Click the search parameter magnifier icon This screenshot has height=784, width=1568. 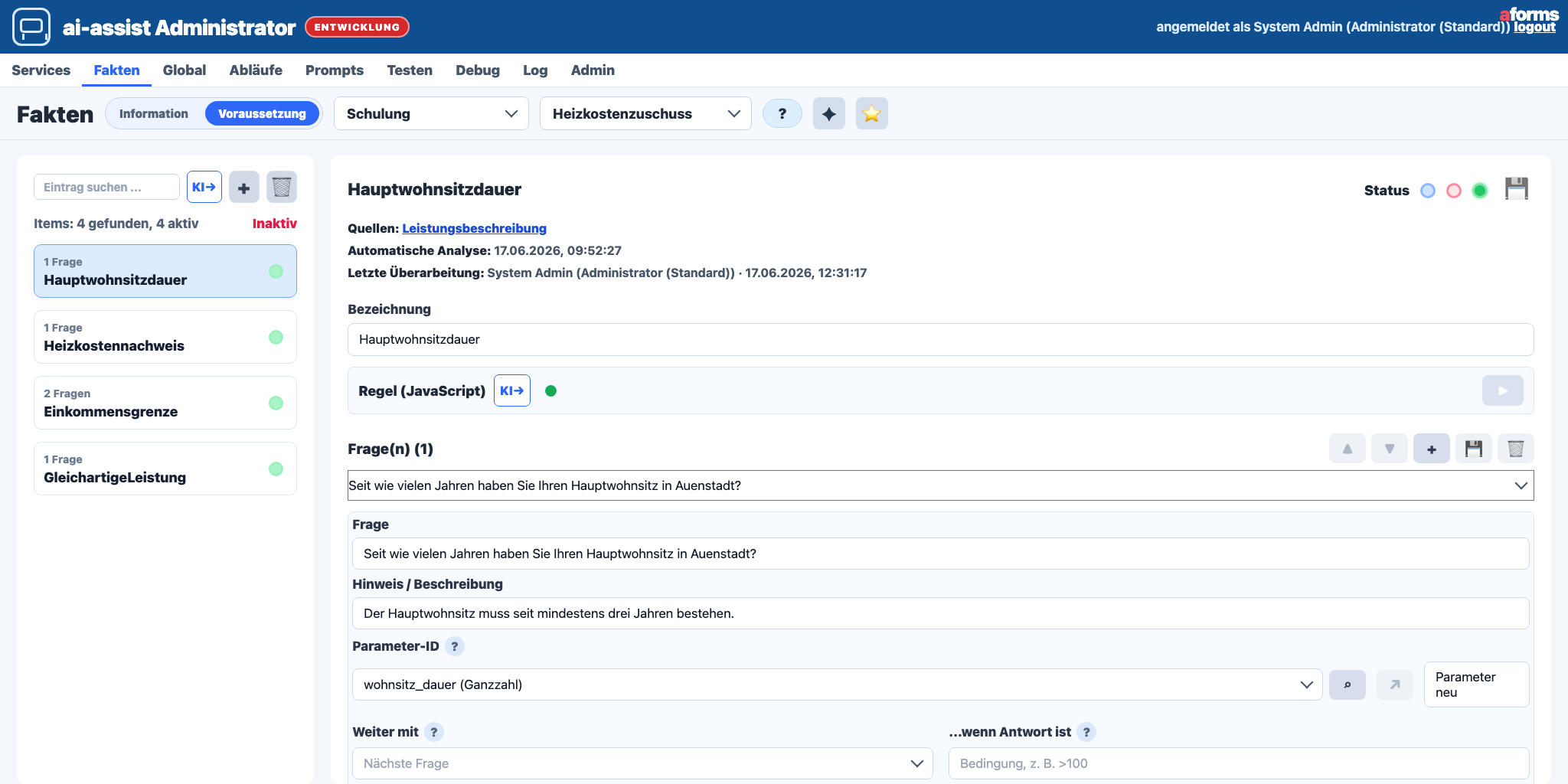pos(1347,684)
